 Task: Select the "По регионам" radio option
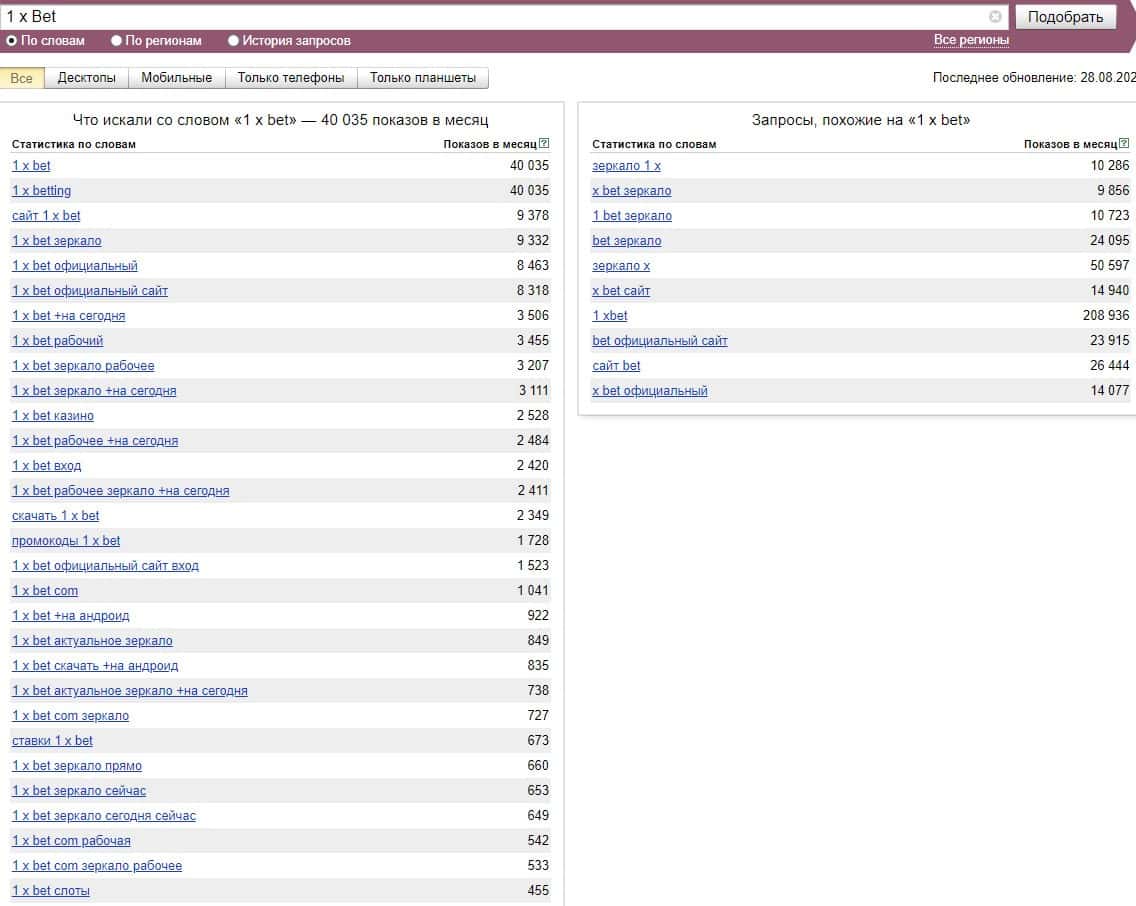coord(116,41)
